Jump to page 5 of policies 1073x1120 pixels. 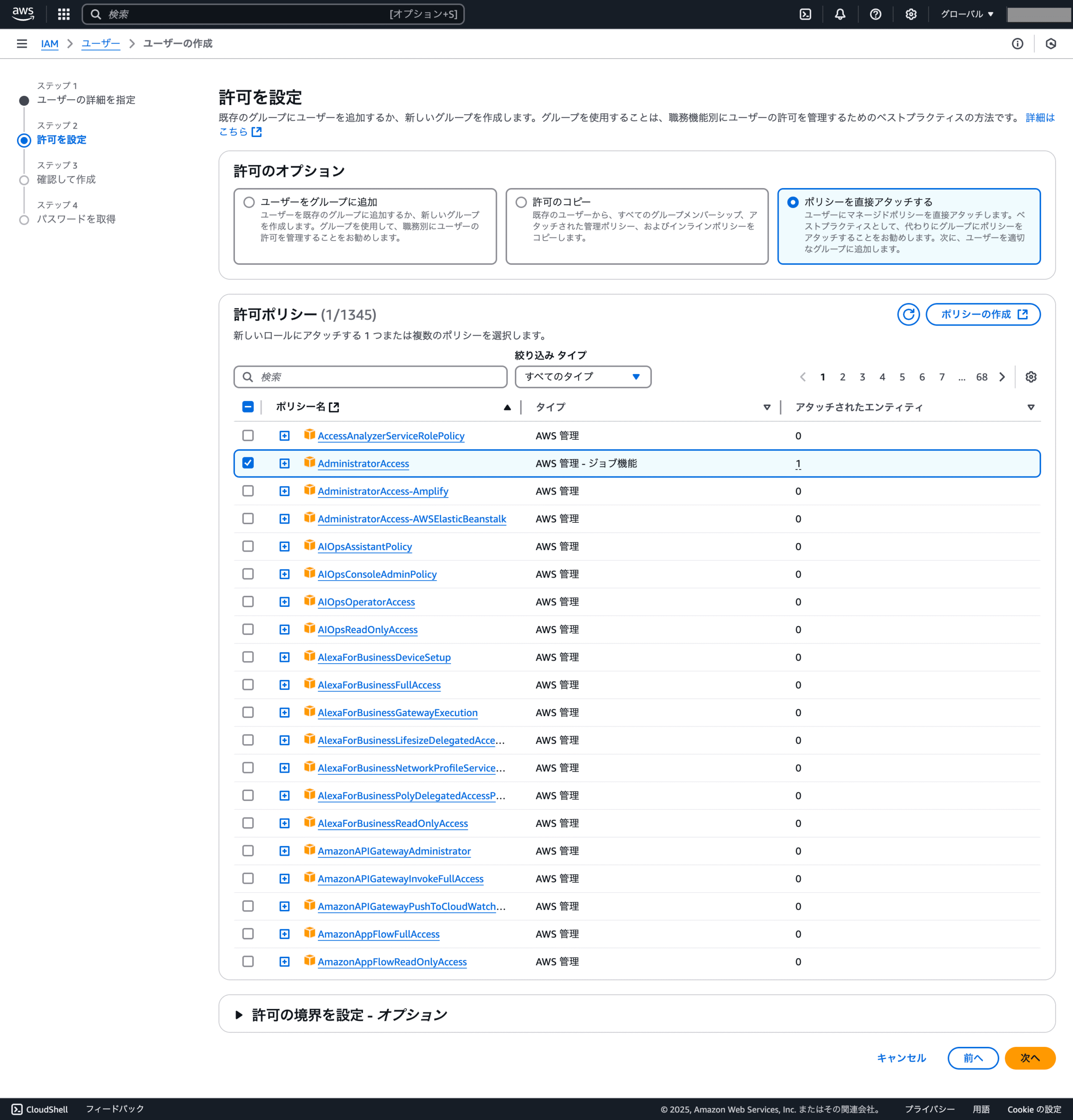click(x=902, y=377)
